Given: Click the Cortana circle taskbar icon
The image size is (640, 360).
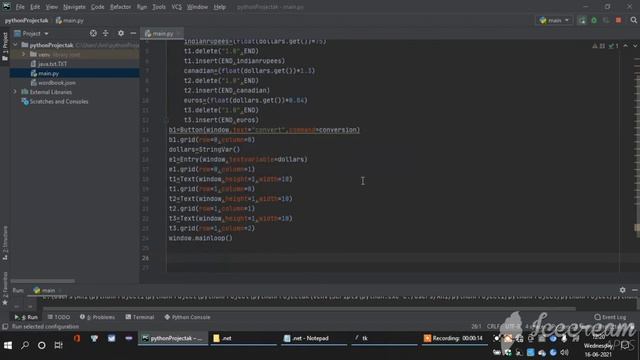Looking at the screenshot, I should [42, 345].
